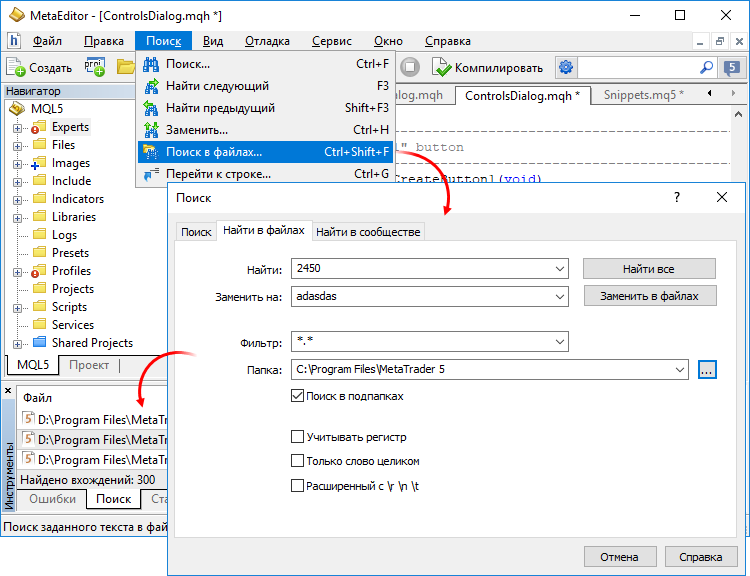Viewport: 750px width, 576px height.
Task: Open the Папка dropdown arrow
Action: (x=680, y=369)
